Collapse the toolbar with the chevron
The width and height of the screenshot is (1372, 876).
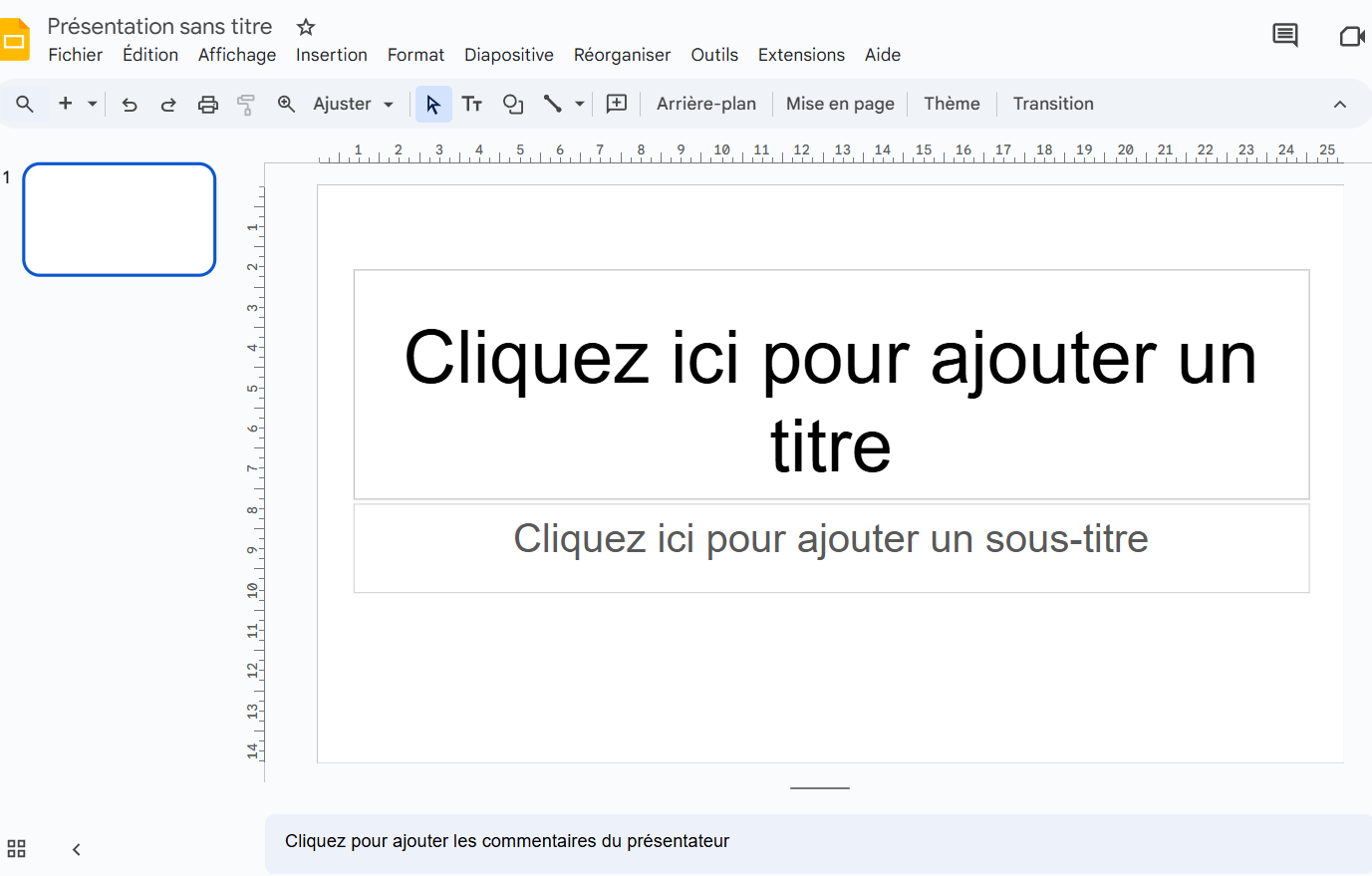(1340, 104)
